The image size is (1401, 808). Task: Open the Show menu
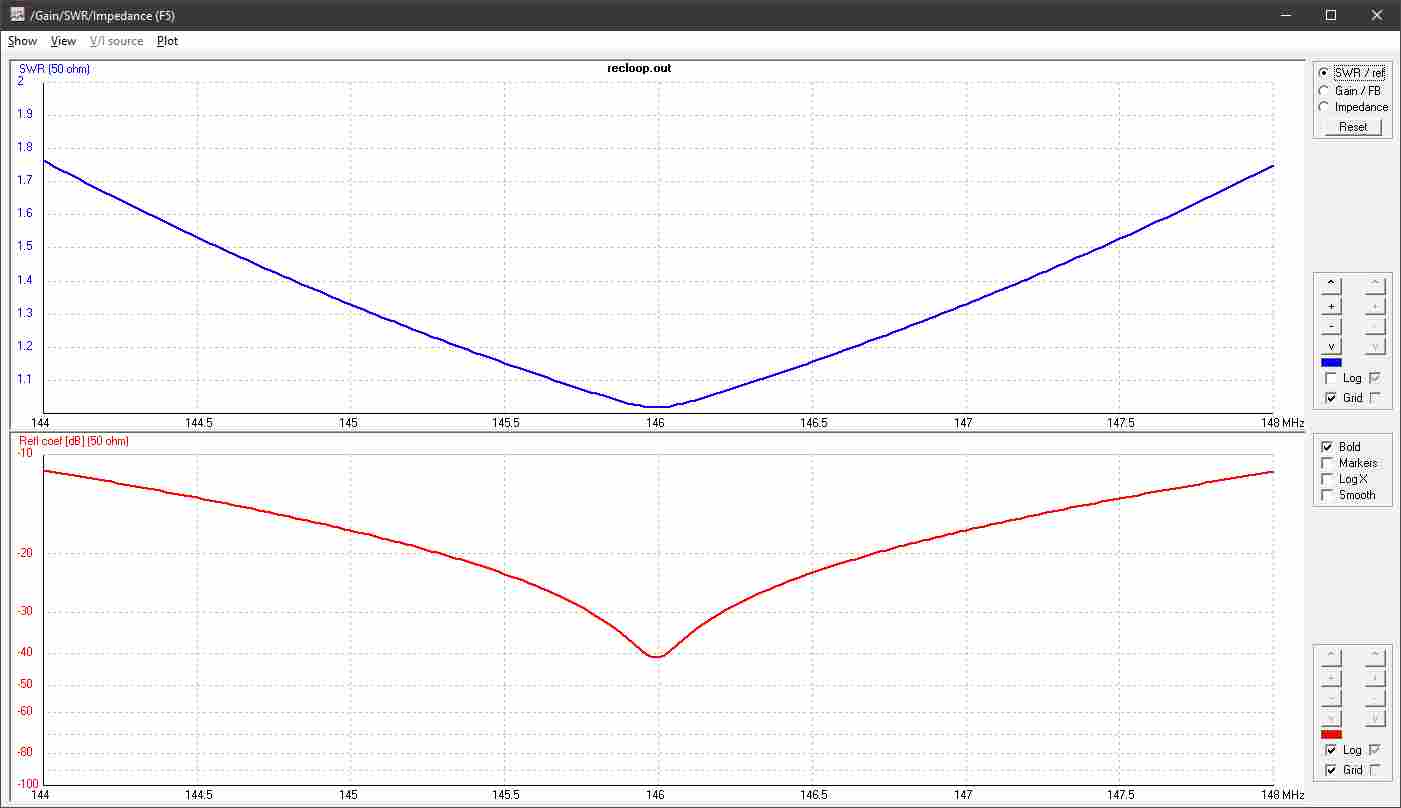pos(22,41)
